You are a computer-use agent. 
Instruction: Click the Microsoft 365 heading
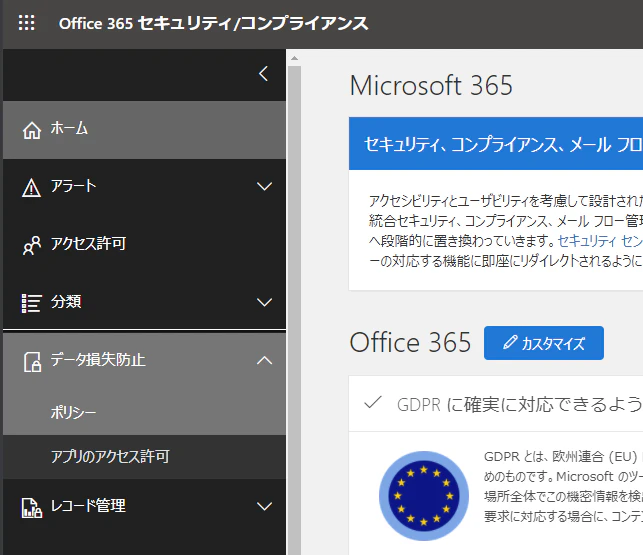431,85
